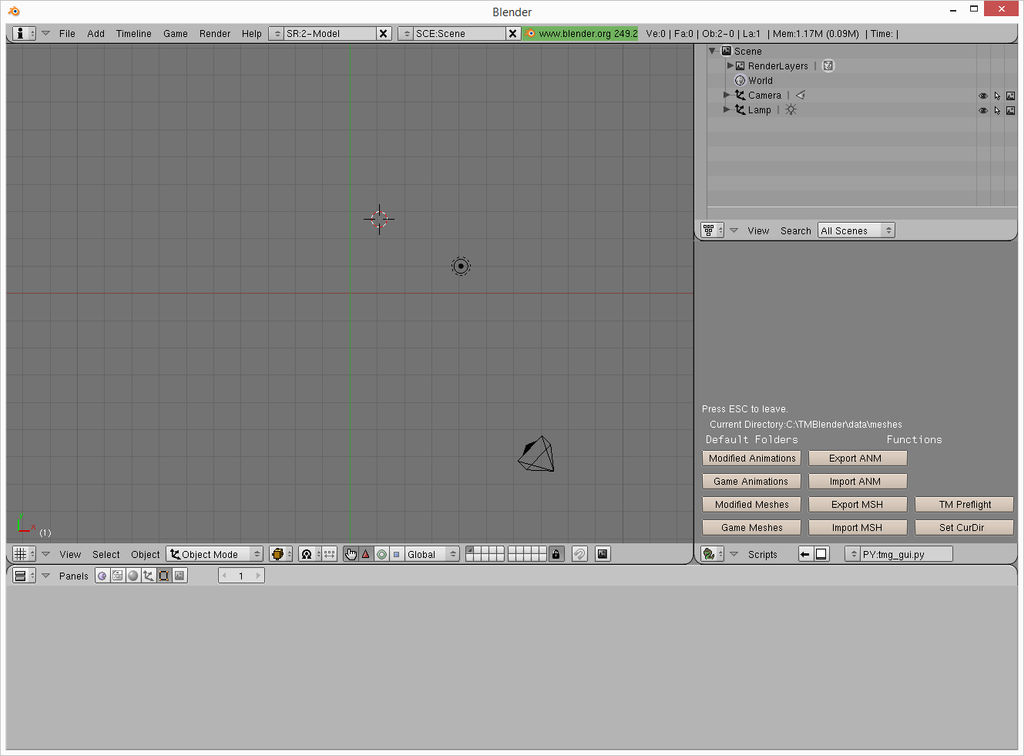Open the Global orientation dropdown
This screenshot has width=1024, height=756.
coord(432,554)
